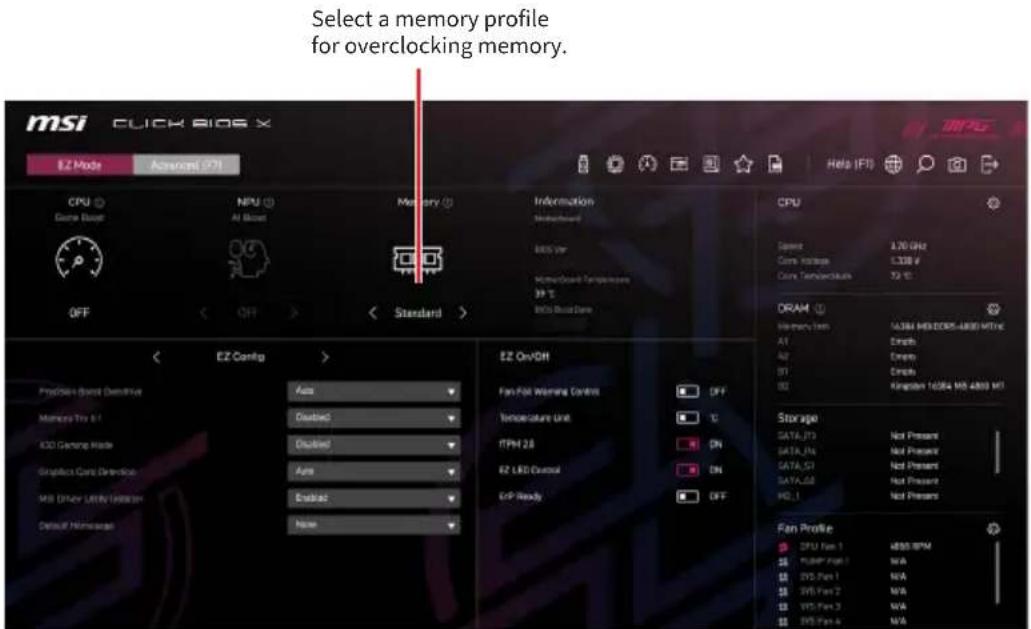The height and width of the screenshot is (629, 1031).
Task: Click the save profile document icon
Action: click(x=775, y=164)
